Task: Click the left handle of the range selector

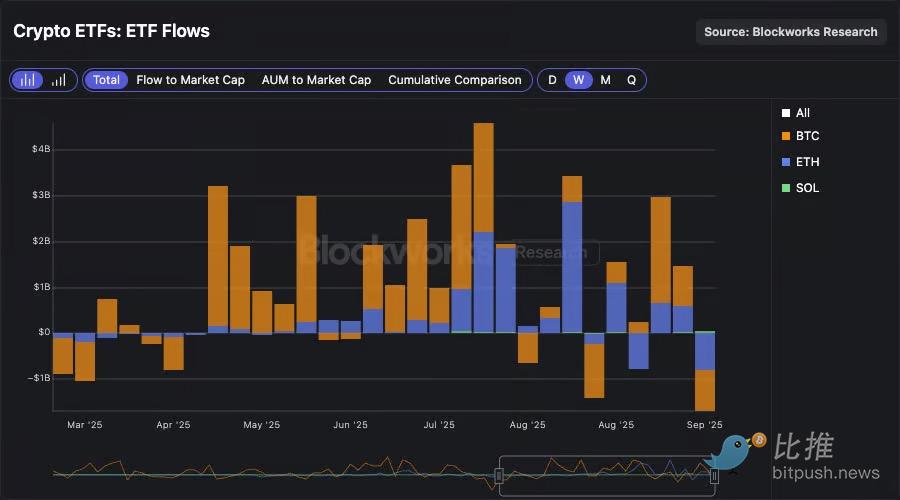Action: coord(499,476)
